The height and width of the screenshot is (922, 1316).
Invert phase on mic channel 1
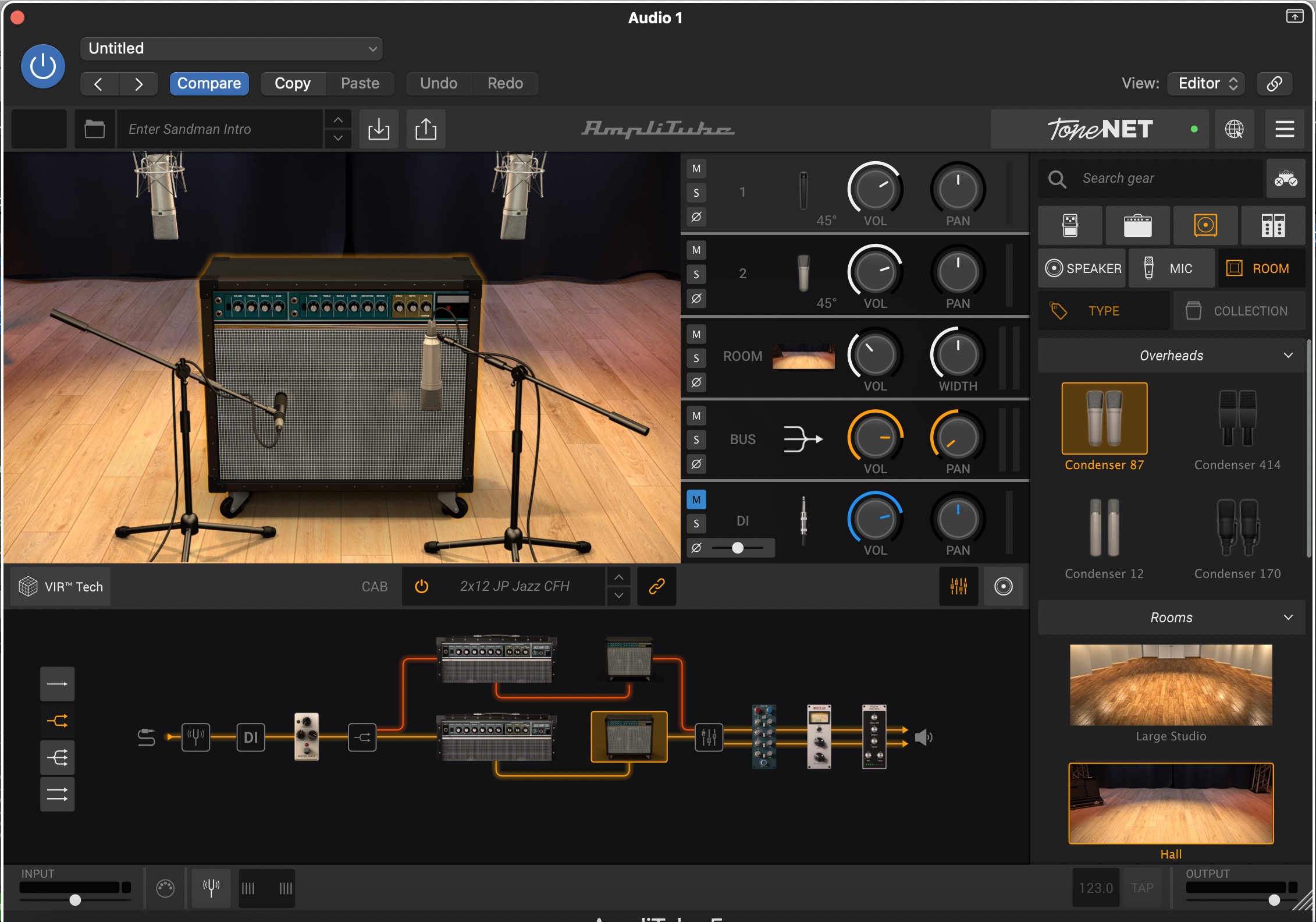696,217
